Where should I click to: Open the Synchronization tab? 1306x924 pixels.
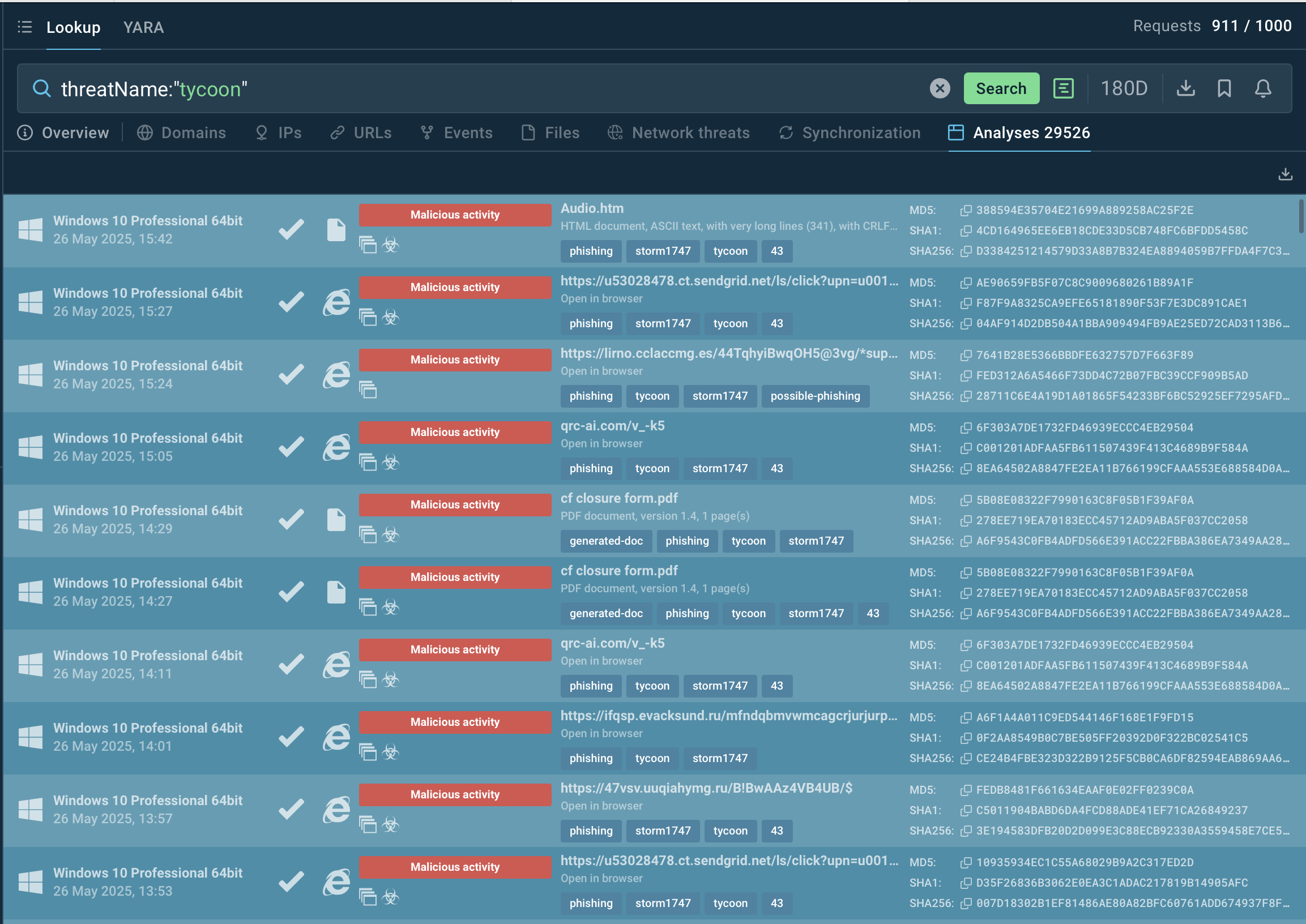[849, 132]
